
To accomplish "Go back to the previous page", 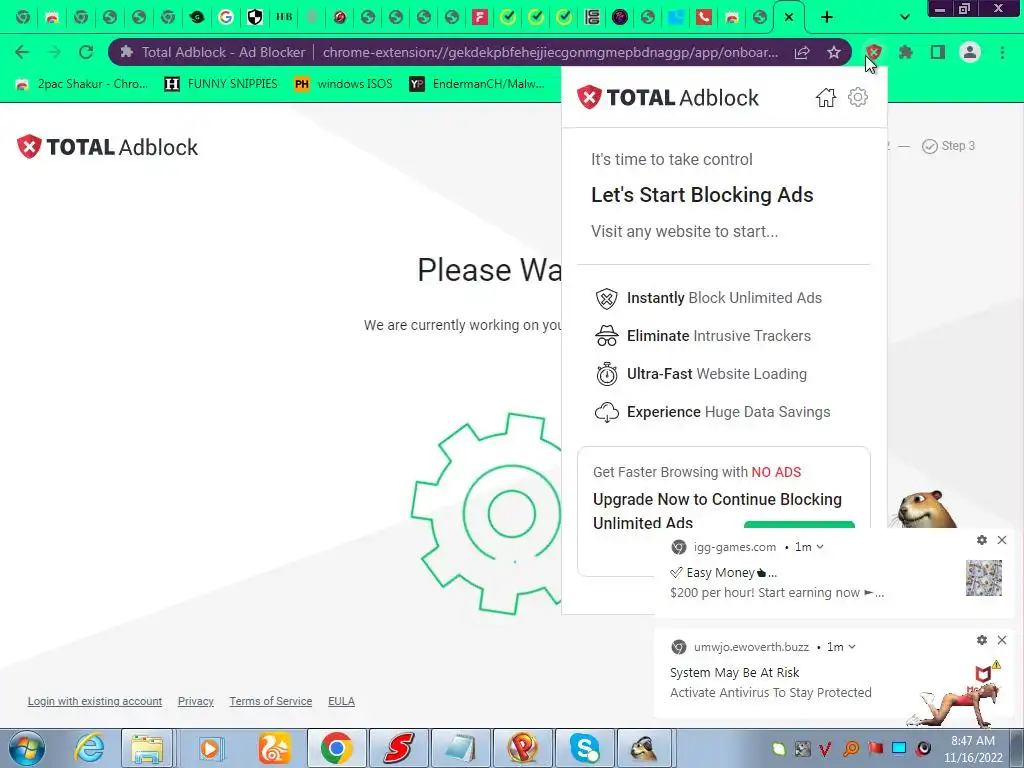I will tap(22, 52).
